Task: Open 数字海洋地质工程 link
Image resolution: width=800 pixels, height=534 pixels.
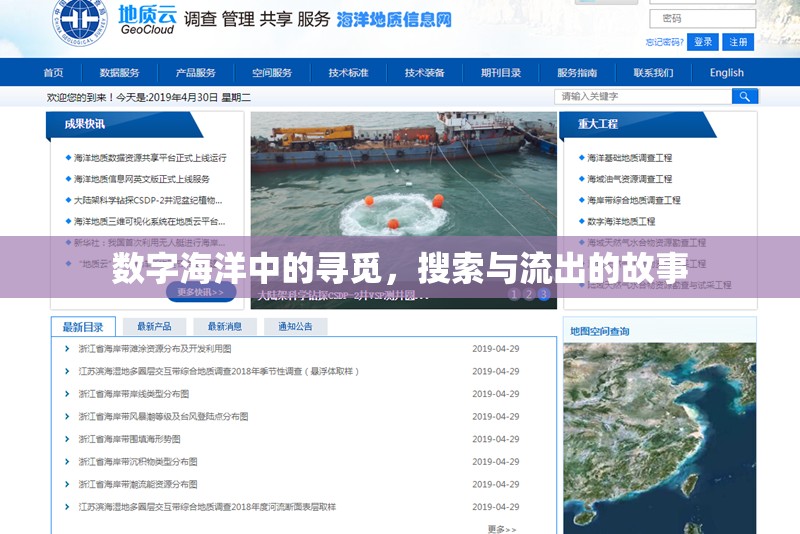Action: [621, 221]
